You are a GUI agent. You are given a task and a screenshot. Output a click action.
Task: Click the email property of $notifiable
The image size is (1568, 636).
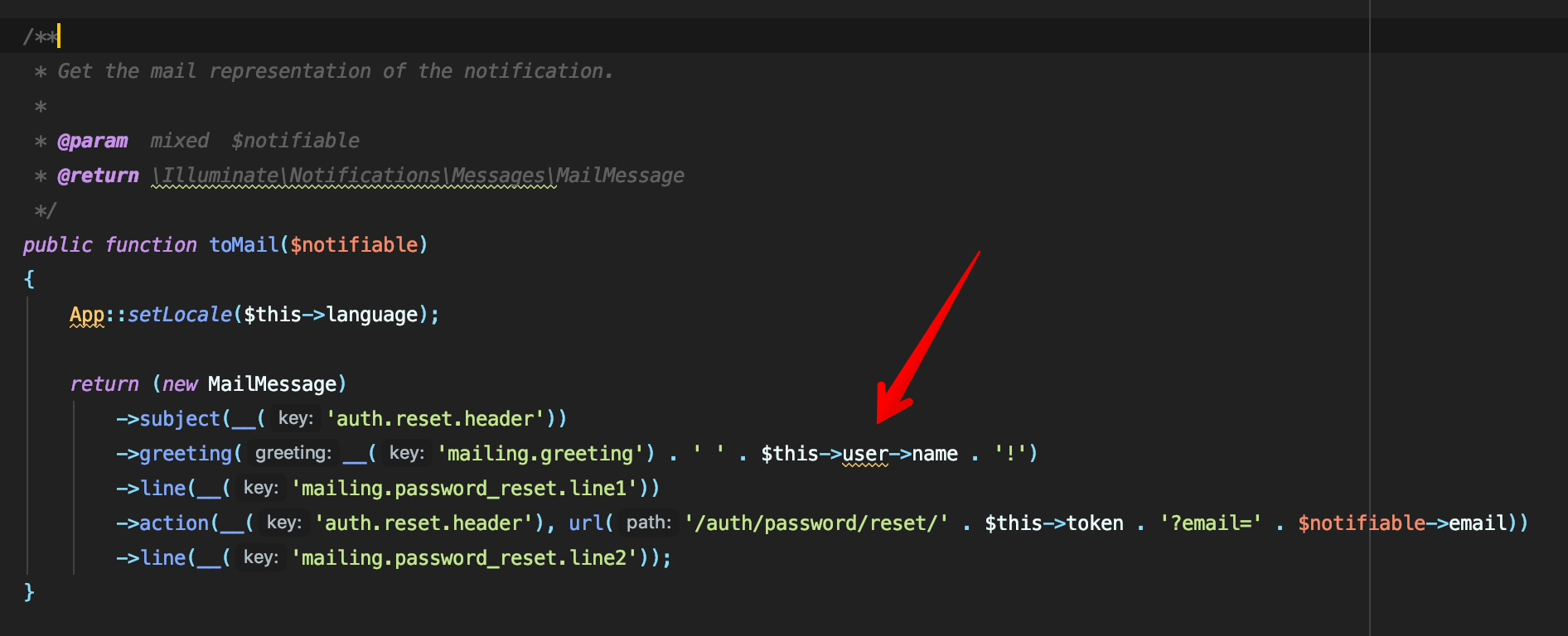tap(1478, 523)
